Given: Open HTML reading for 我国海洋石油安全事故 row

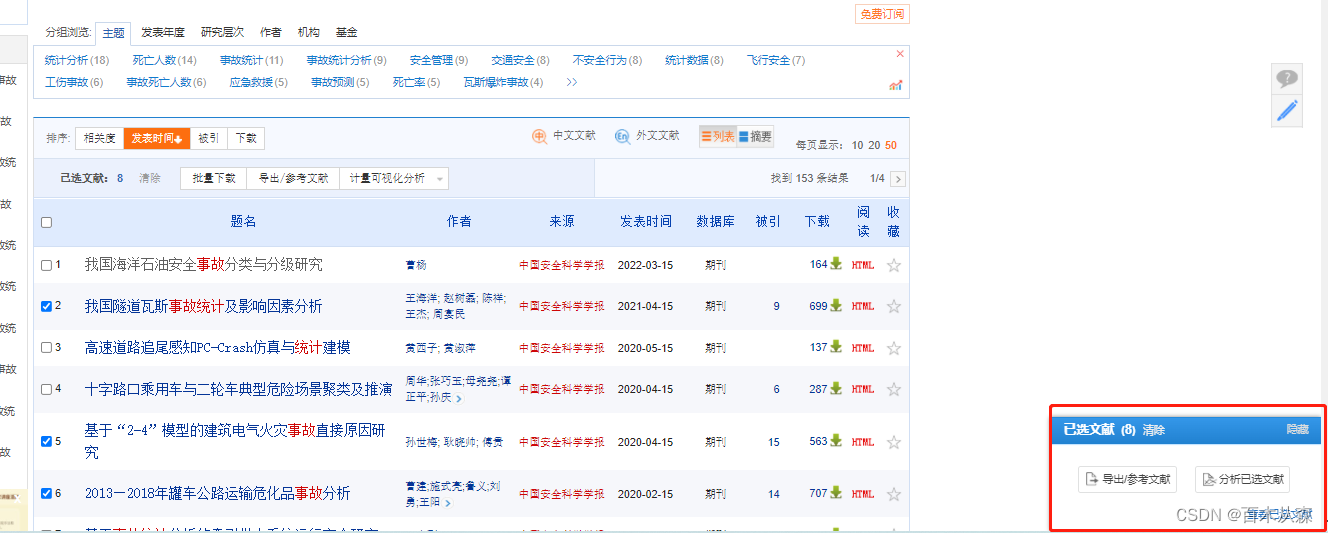Looking at the screenshot, I should [863, 265].
